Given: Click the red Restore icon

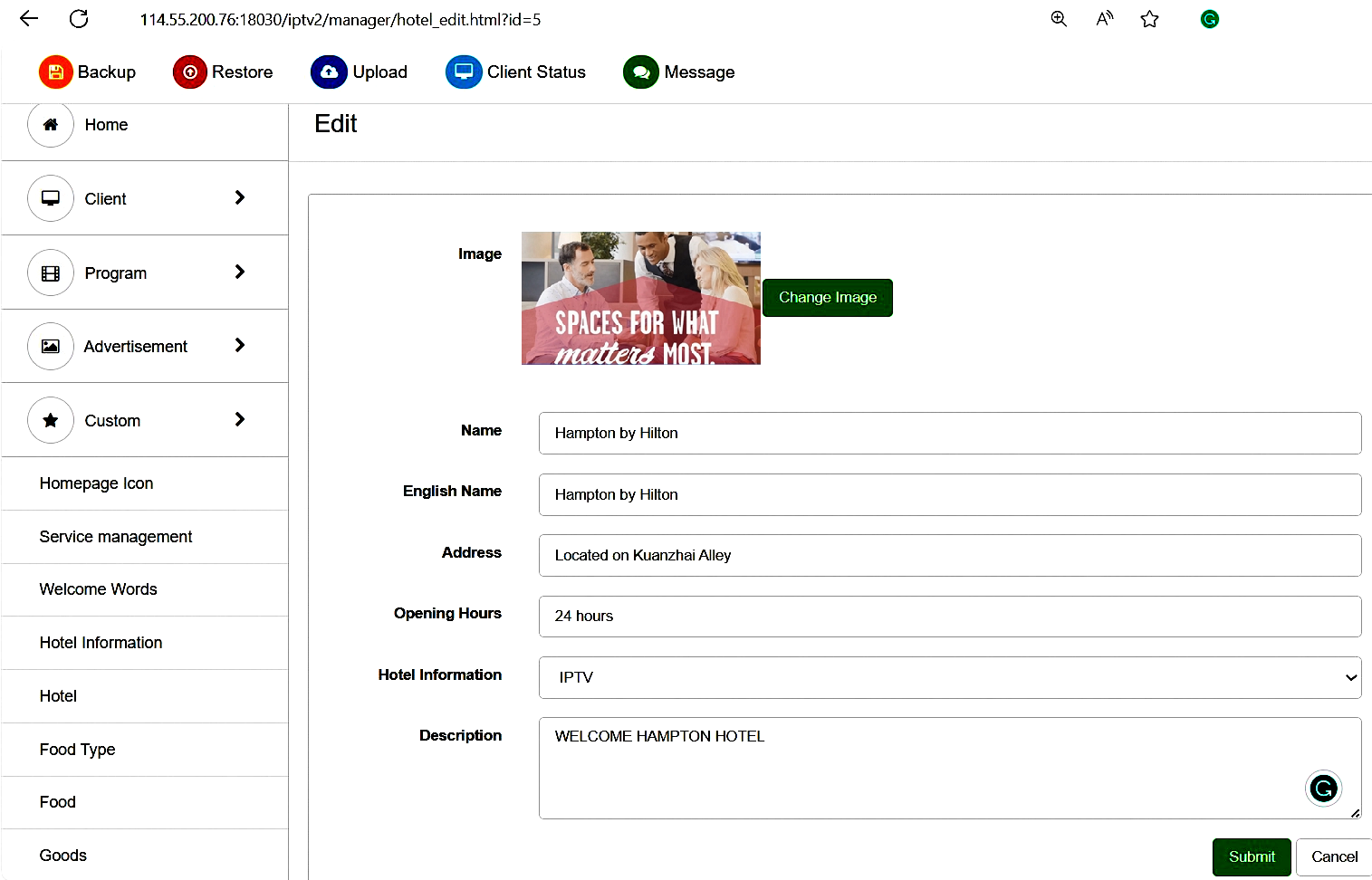Looking at the screenshot, I should [x=190, y=72].
